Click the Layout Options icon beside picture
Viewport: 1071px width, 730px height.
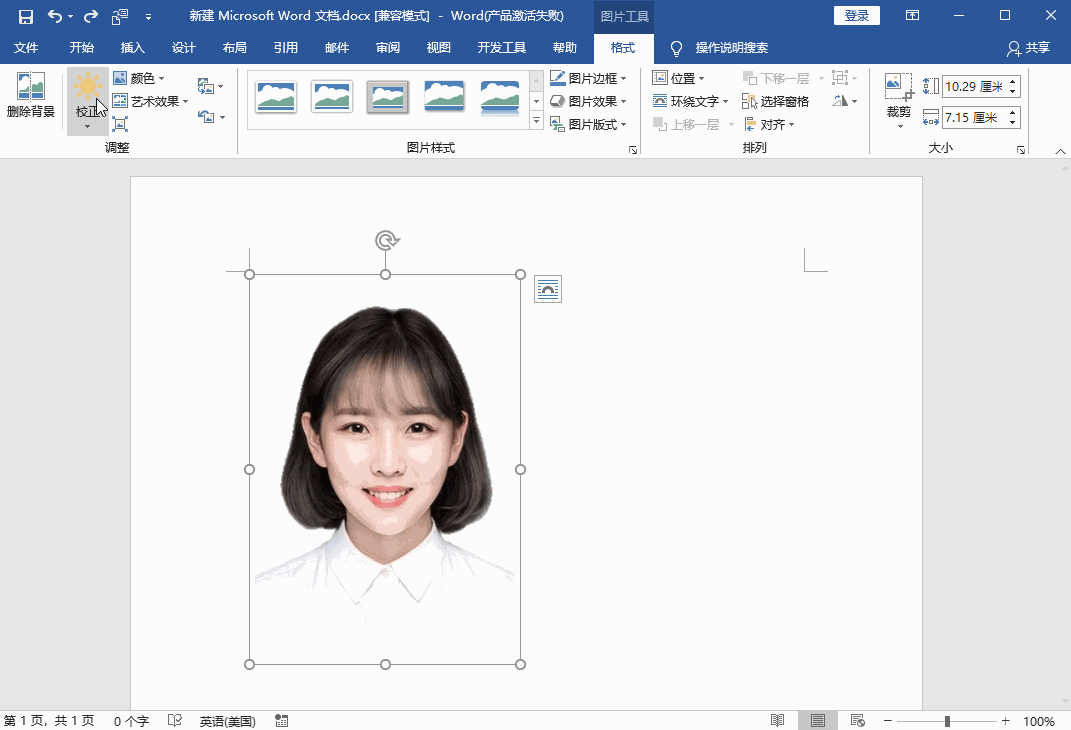point(548,289)
